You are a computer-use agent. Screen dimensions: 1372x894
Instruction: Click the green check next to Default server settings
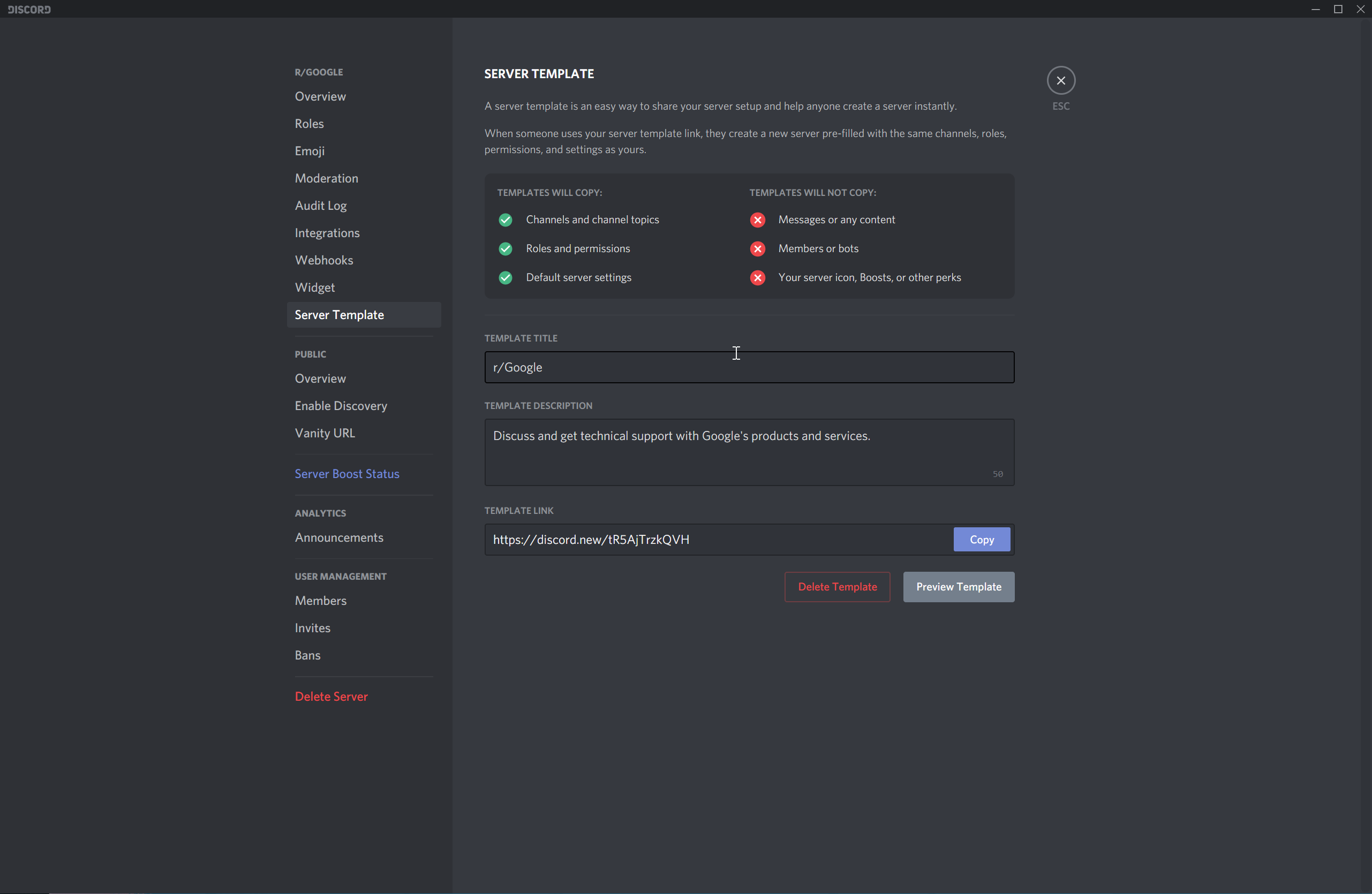506,277
